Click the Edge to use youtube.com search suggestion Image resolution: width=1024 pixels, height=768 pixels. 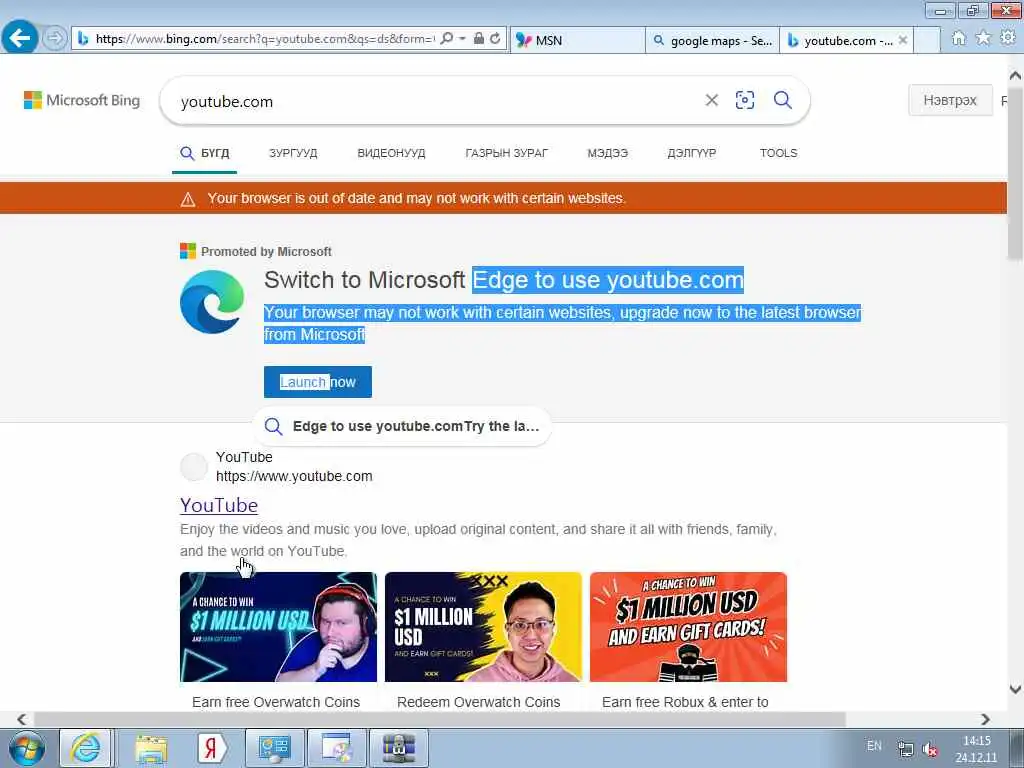402,426
